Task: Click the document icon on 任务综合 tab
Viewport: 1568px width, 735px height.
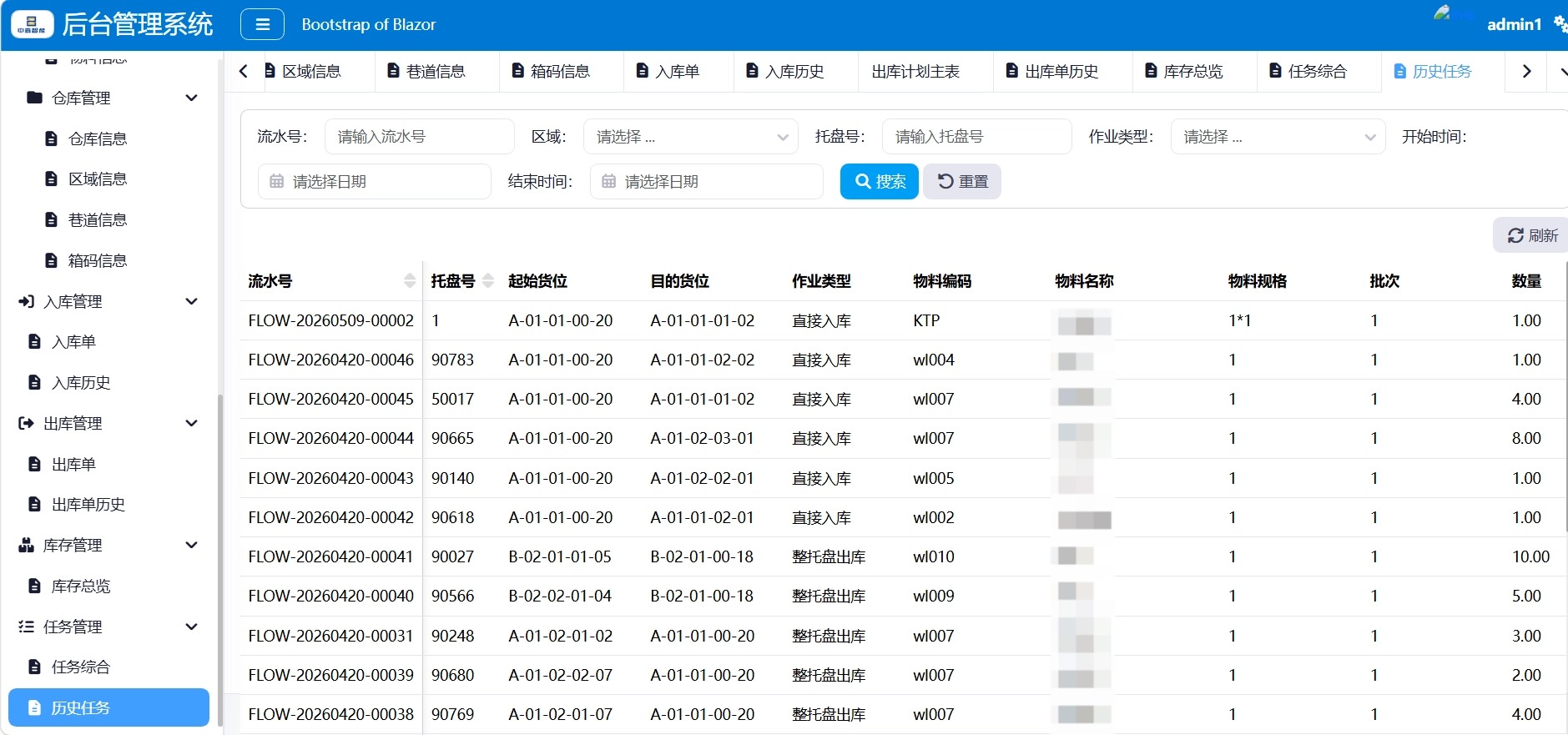Action: point(1275,71)
